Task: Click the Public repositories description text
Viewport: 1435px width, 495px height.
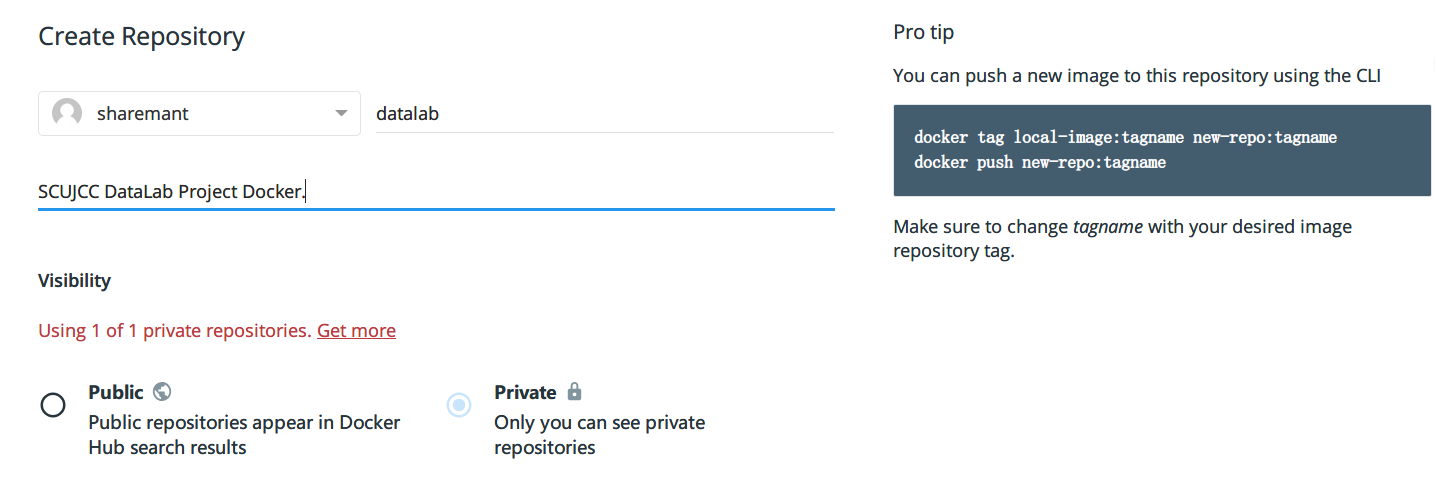Action: click(x=244, y=435)
